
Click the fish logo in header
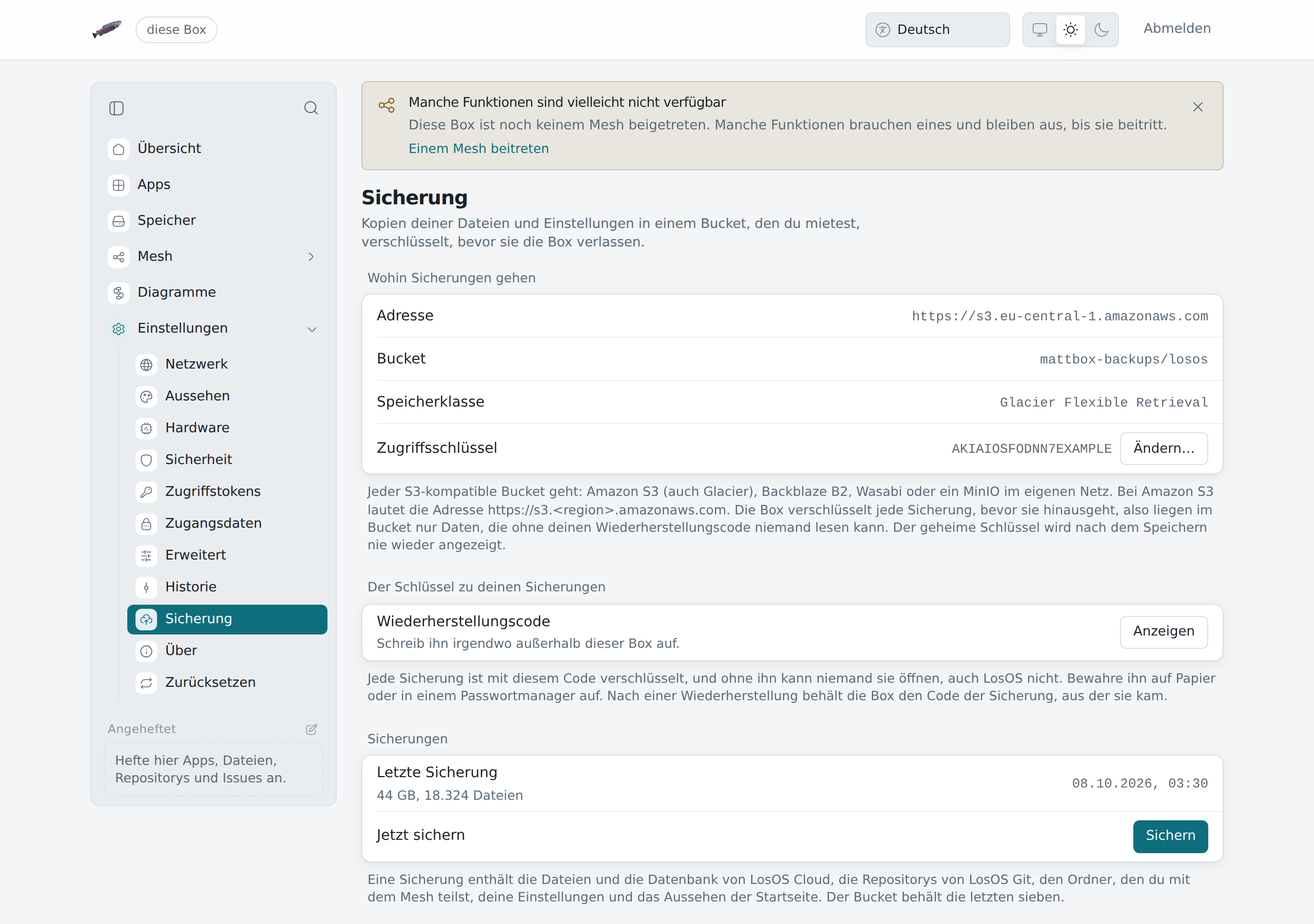(107, 29)
